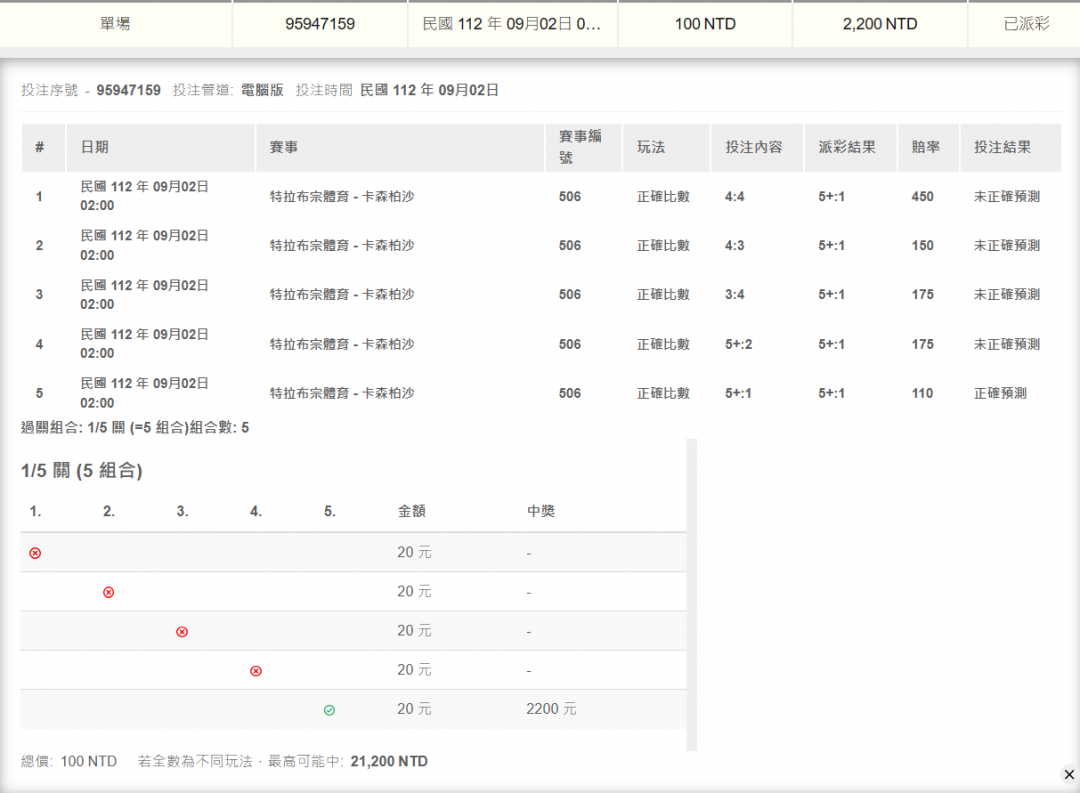Image resolution: width=1080 pixels, height=793 pixels.
Task: Select the 4:4 bet content cell
Action: [734, 197]
